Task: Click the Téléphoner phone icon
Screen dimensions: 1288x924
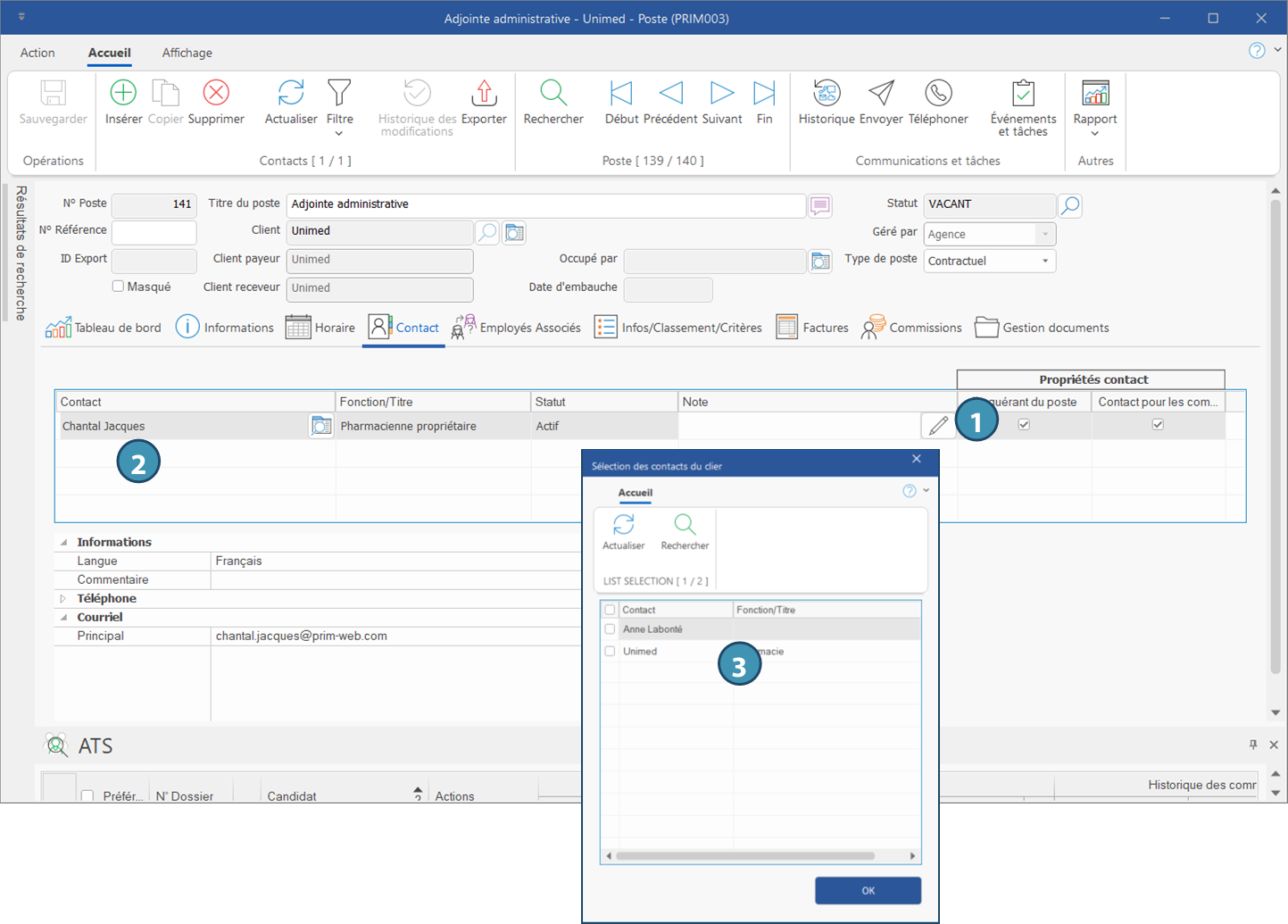Action: 938,94
